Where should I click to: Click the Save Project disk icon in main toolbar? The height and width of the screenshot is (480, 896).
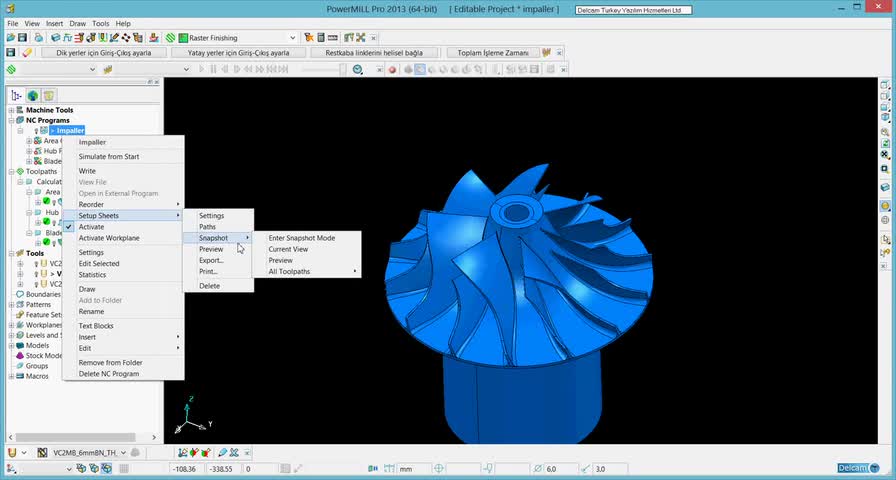[x=22, y=38]
